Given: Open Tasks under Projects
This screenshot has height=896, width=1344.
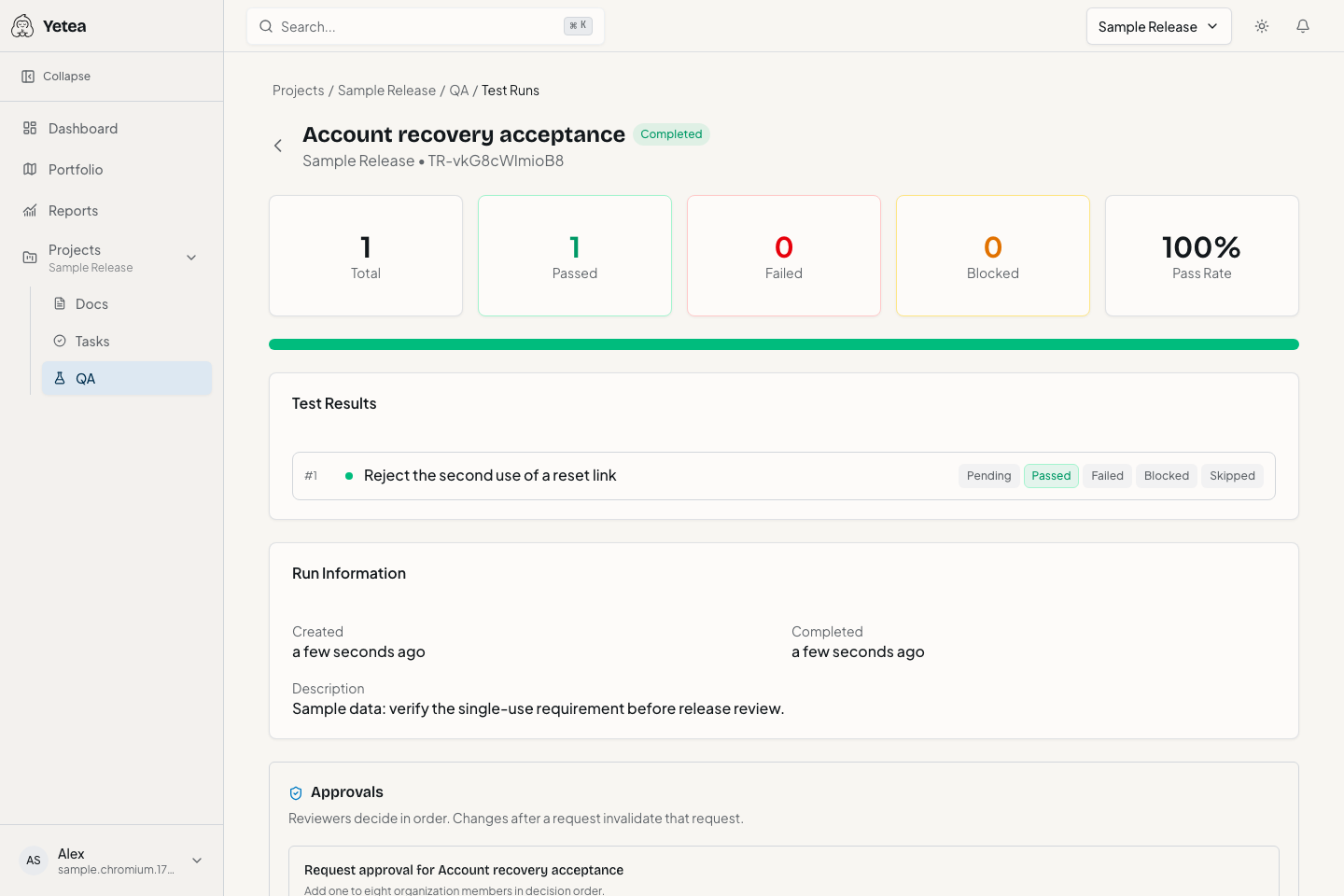Looking at the screenshot, I should [127, 341].
